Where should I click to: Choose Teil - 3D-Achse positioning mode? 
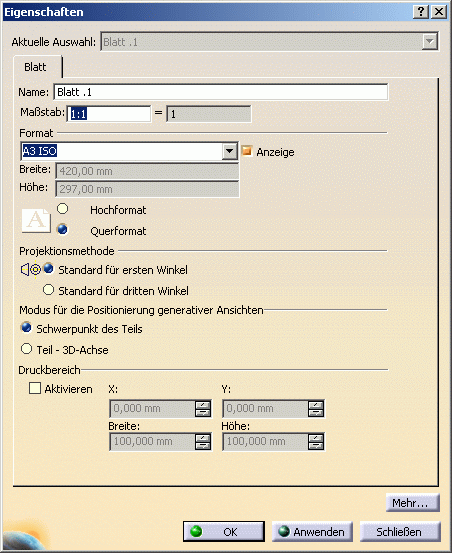pos(26,349)
